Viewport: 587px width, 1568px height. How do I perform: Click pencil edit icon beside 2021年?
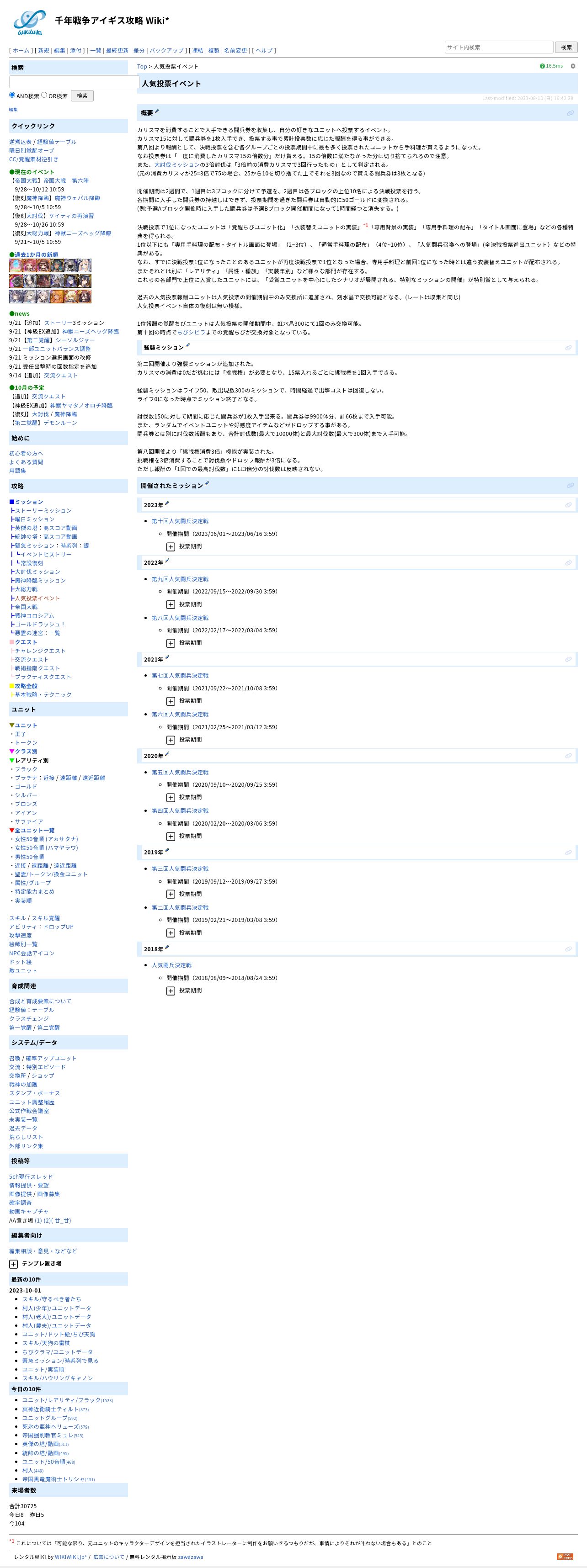pyautogui.click(x=167, y=657)
